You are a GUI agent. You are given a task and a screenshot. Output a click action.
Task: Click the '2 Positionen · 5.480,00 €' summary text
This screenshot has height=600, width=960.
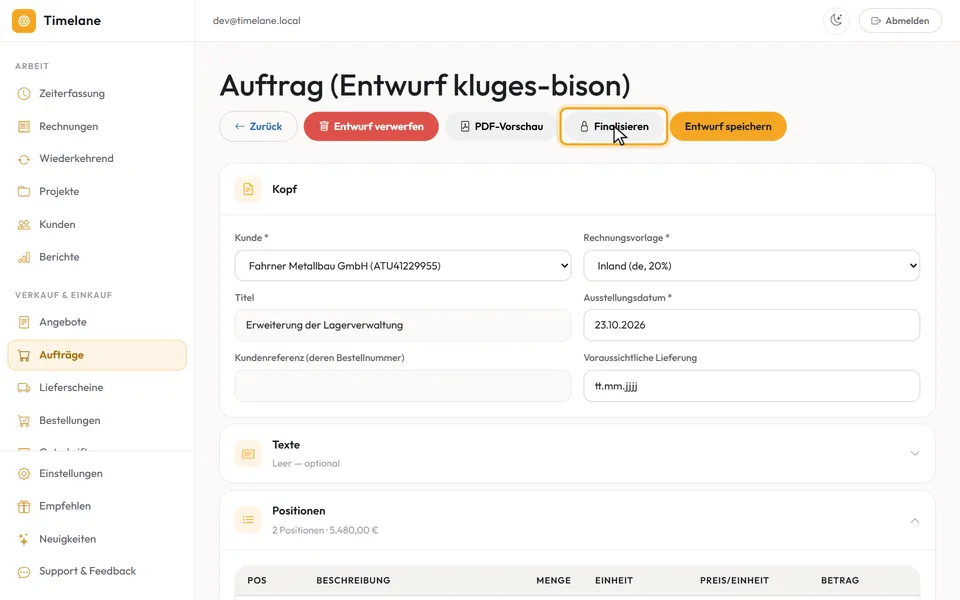[x=325, y=530]
